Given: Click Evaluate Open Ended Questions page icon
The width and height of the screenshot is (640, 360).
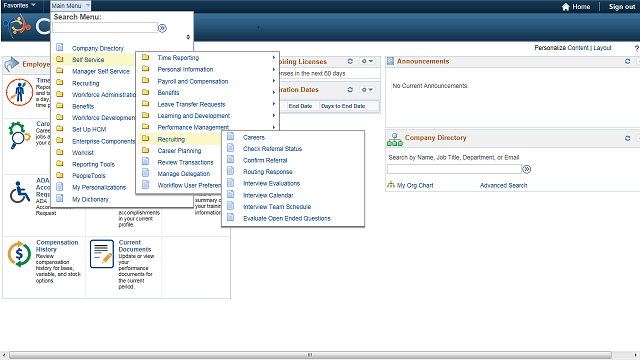Looking at the screenshot, I should coord(231,218).
